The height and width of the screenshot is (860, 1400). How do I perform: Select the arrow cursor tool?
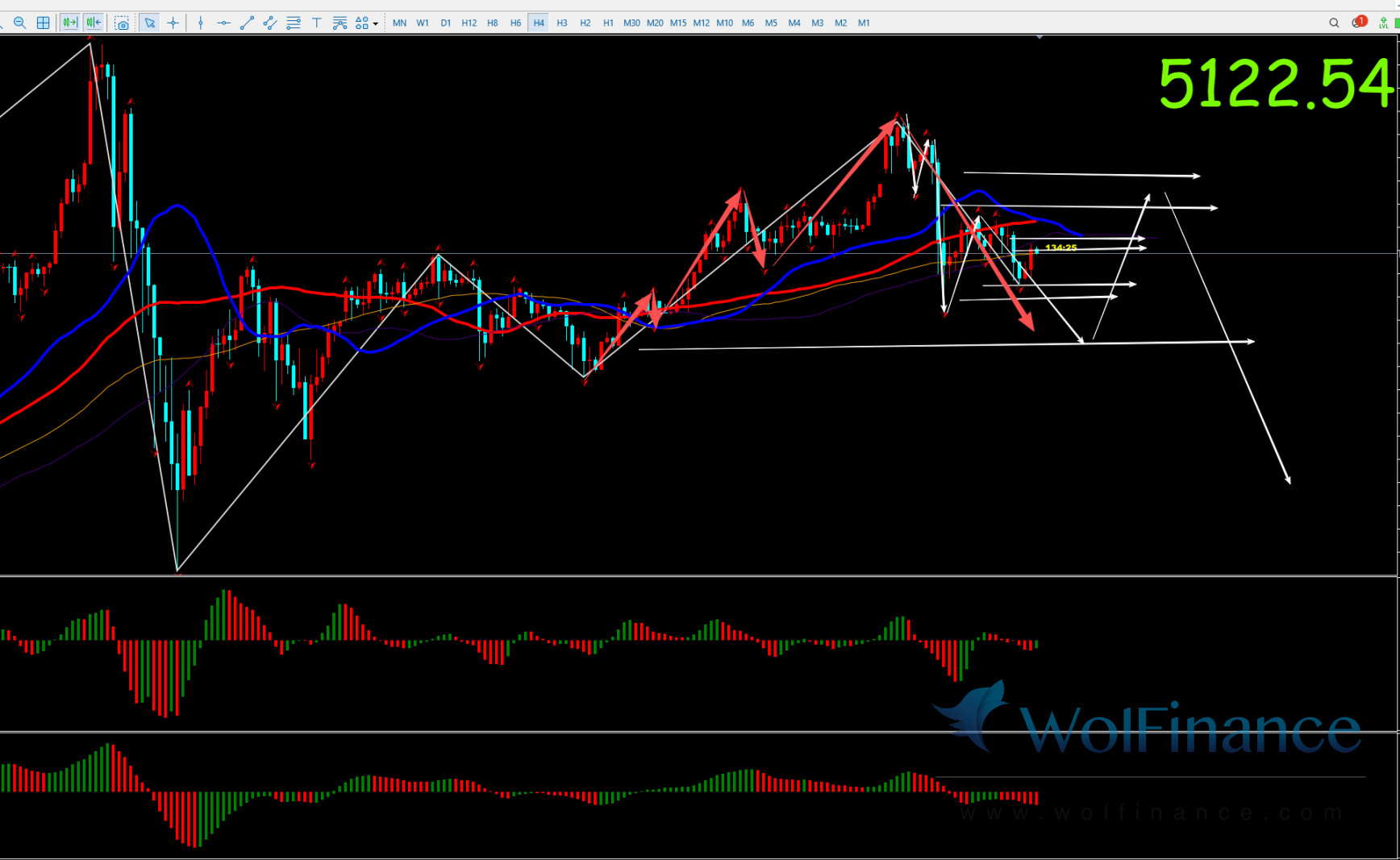coord(149,23)
